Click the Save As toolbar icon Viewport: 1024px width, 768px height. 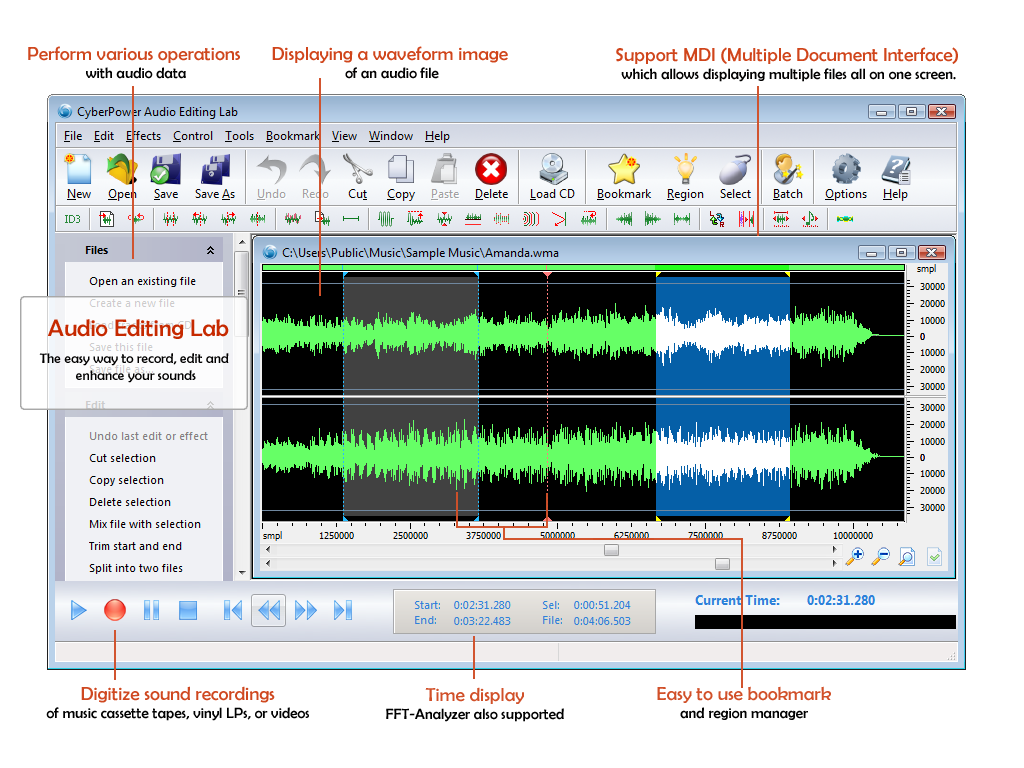(215, 169)
